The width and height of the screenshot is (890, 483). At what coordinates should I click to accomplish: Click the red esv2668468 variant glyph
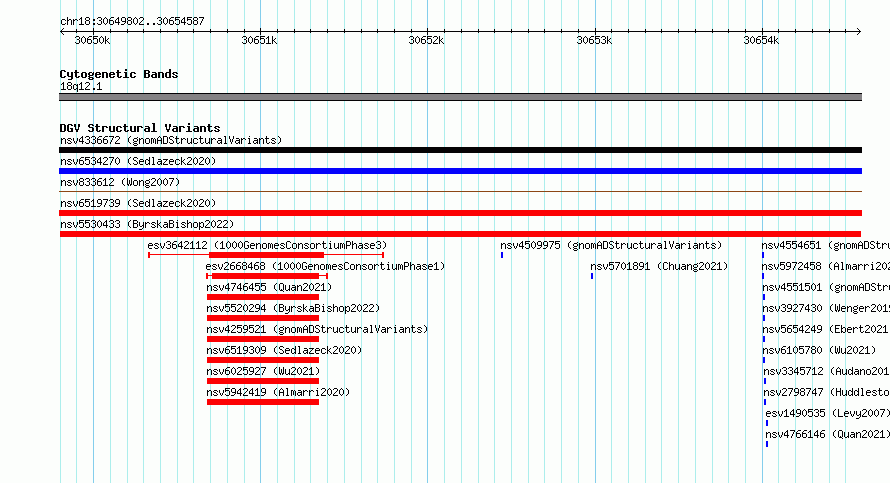(x=267, y=276)
